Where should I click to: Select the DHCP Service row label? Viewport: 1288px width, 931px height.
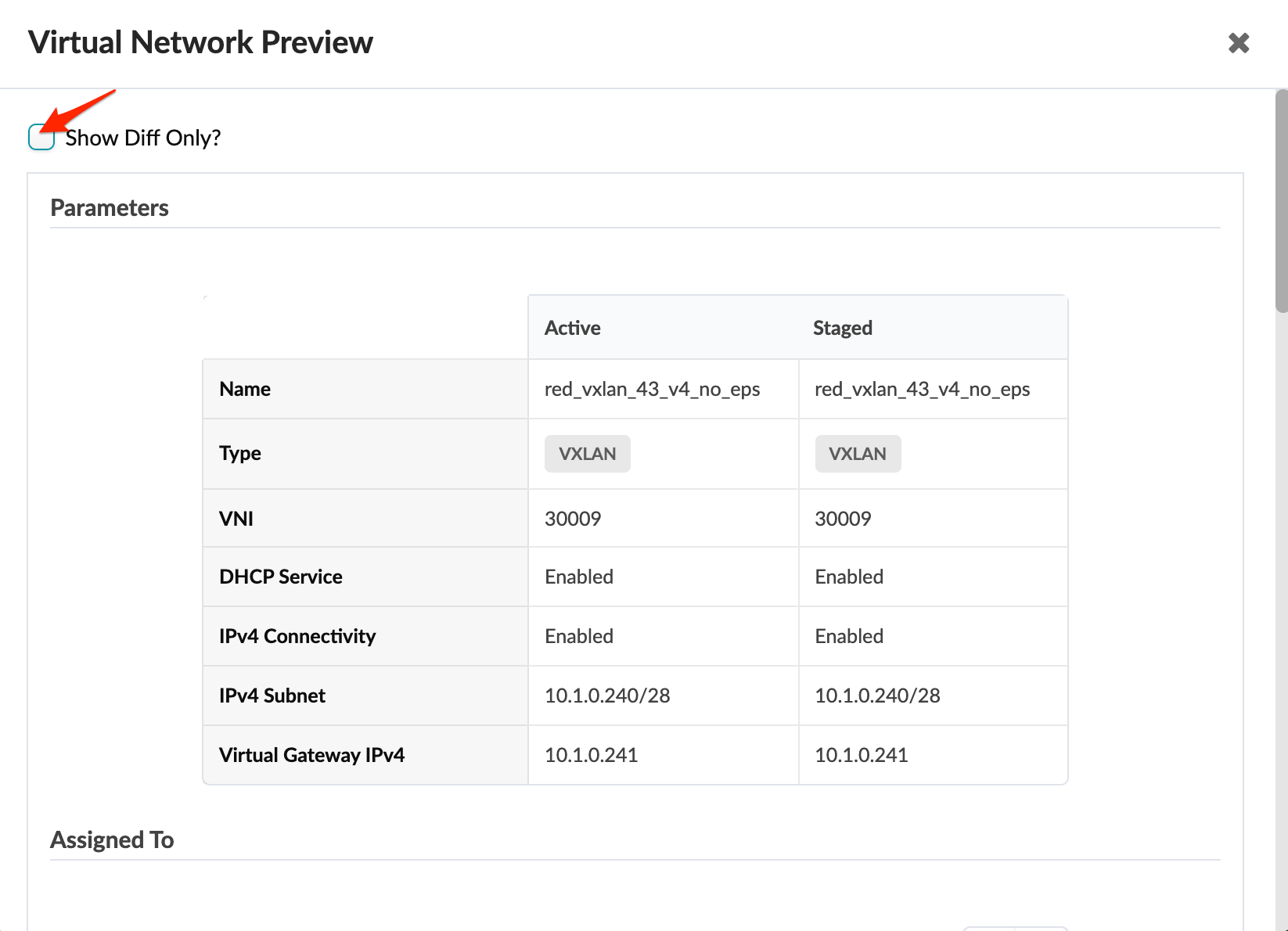tap(281, 577)
